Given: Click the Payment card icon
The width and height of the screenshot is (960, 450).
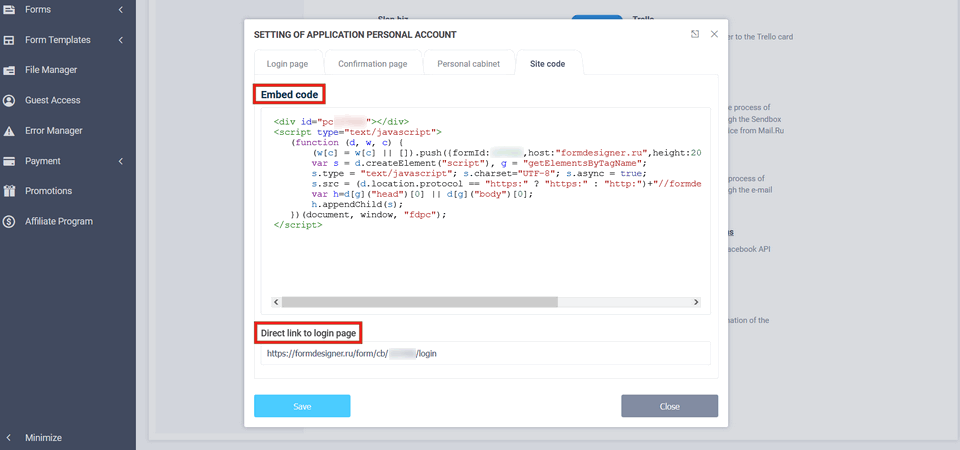Looking at the screenshot, I should coord(9,161).
